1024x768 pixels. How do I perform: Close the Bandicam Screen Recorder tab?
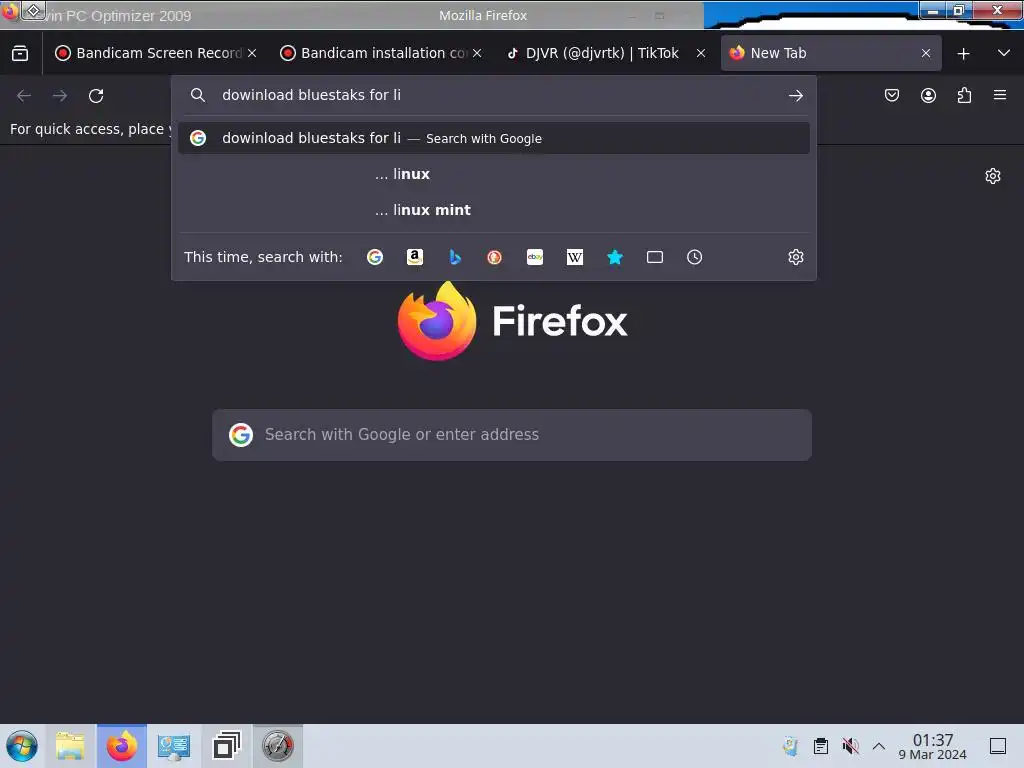(252, 54)
